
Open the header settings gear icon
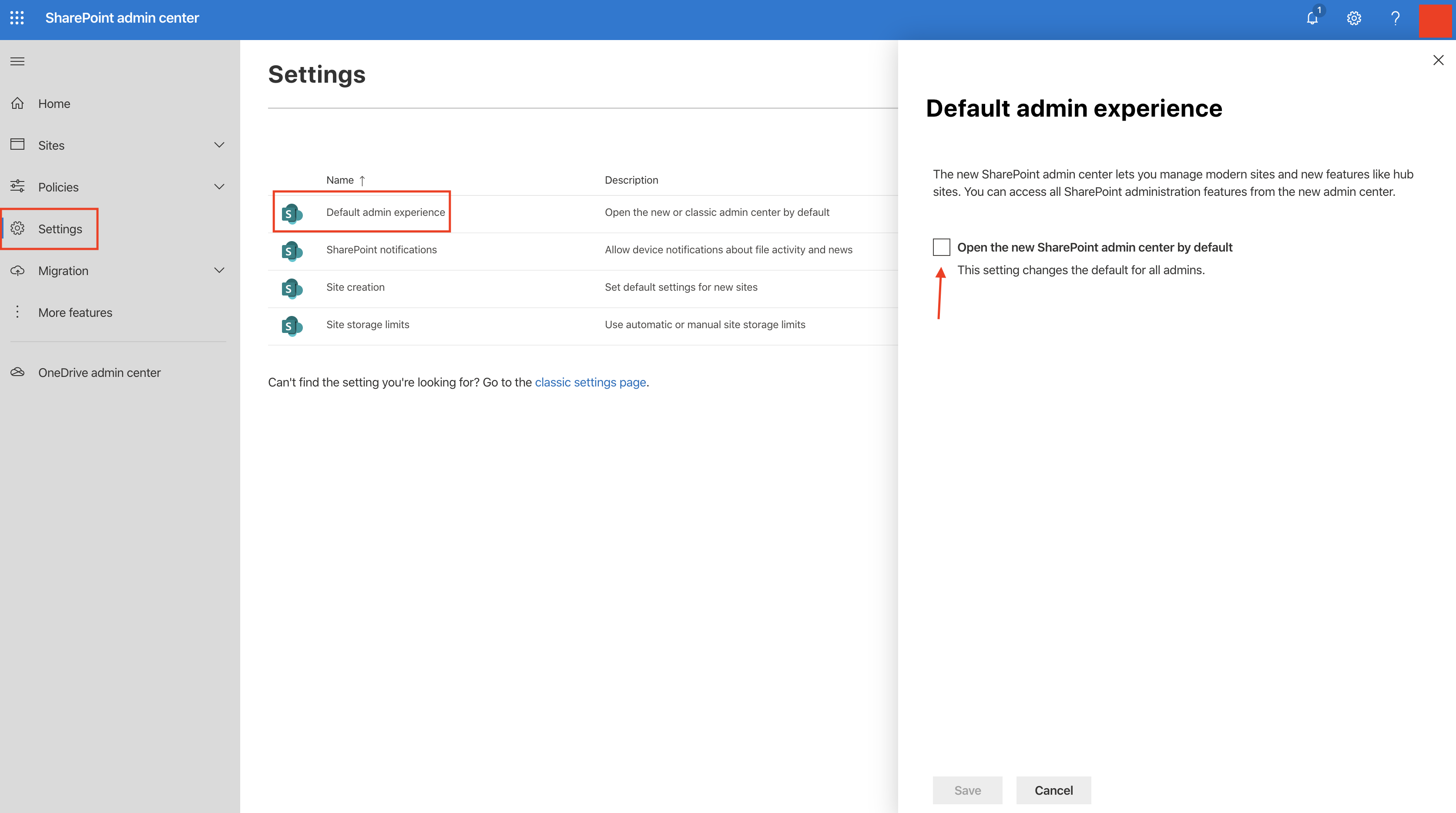[x=1354, y=18]
